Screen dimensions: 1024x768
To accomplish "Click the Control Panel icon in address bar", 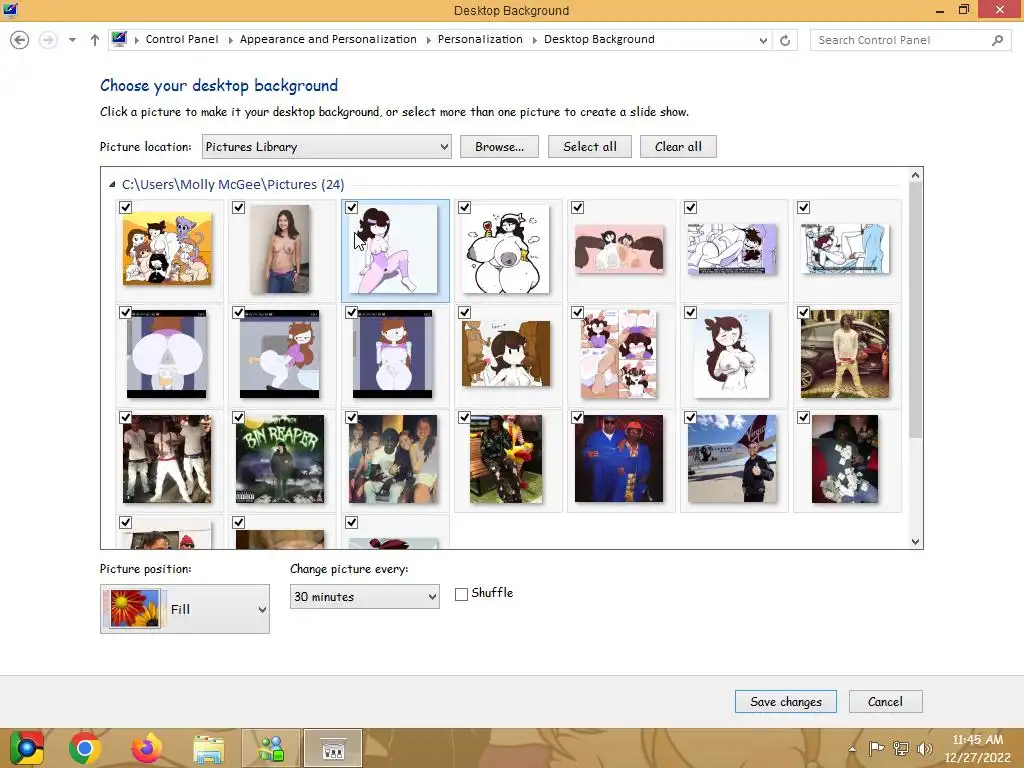I will click(119, 39).
